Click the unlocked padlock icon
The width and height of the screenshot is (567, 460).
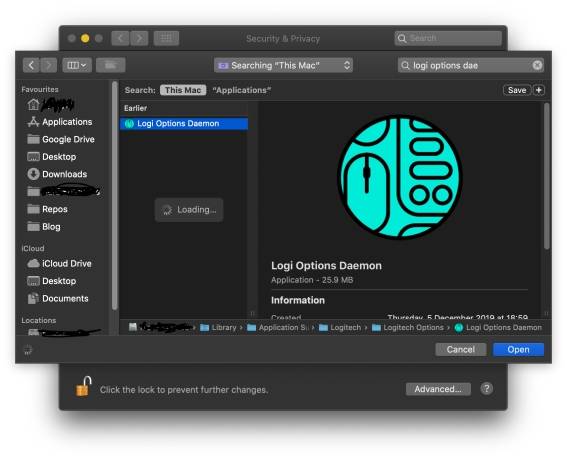click(x=83, y=387)
